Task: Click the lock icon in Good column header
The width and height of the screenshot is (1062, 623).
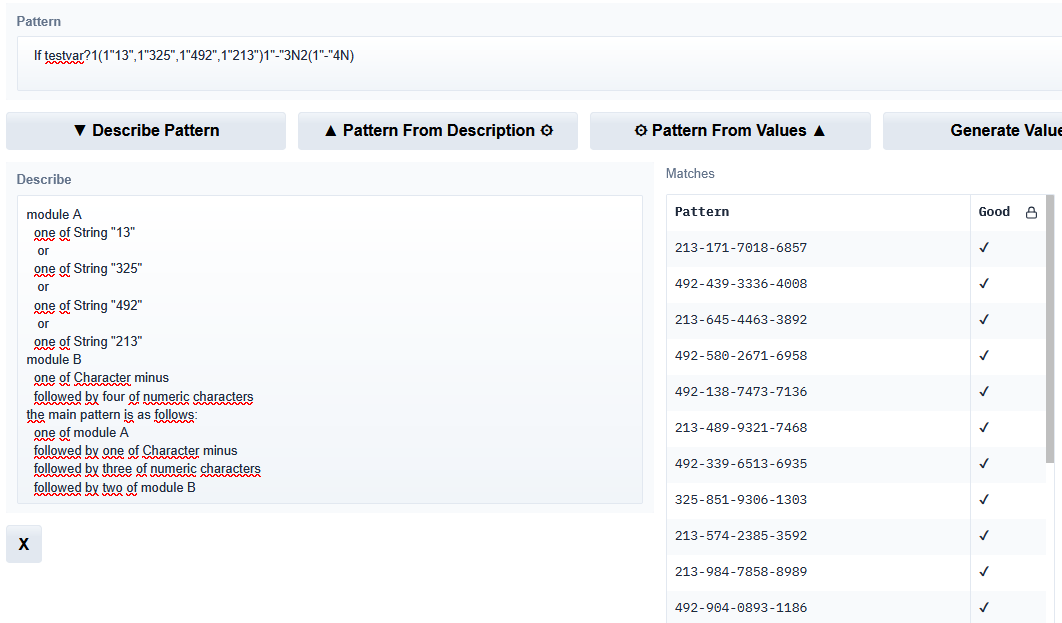Action: coord(1031,212)
